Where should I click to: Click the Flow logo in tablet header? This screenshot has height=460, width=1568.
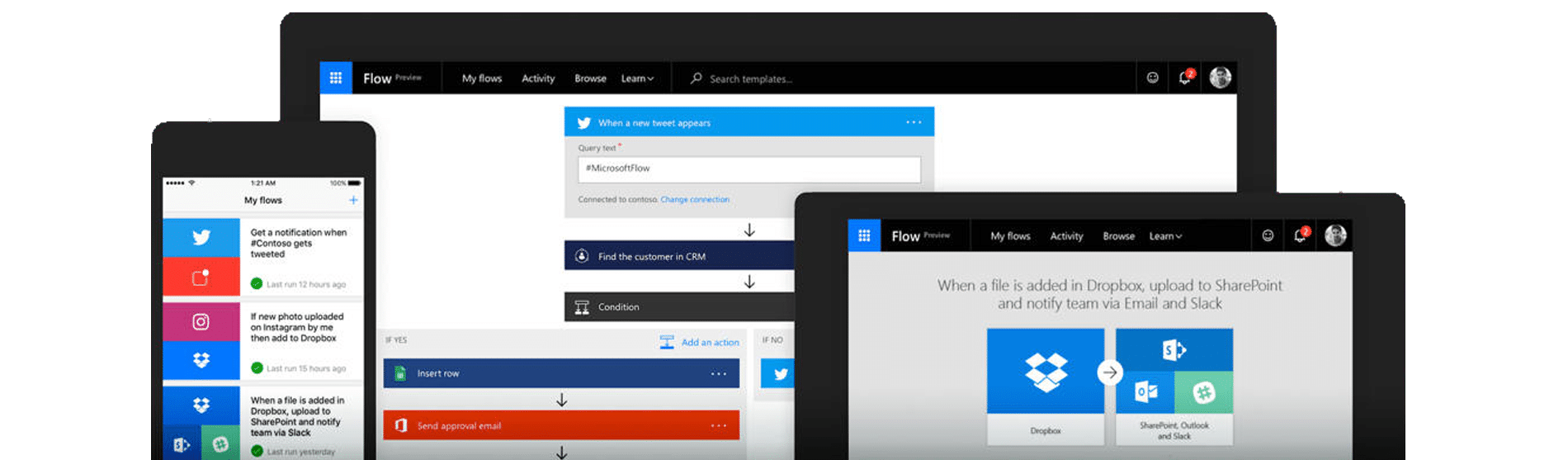click(905, 236)
